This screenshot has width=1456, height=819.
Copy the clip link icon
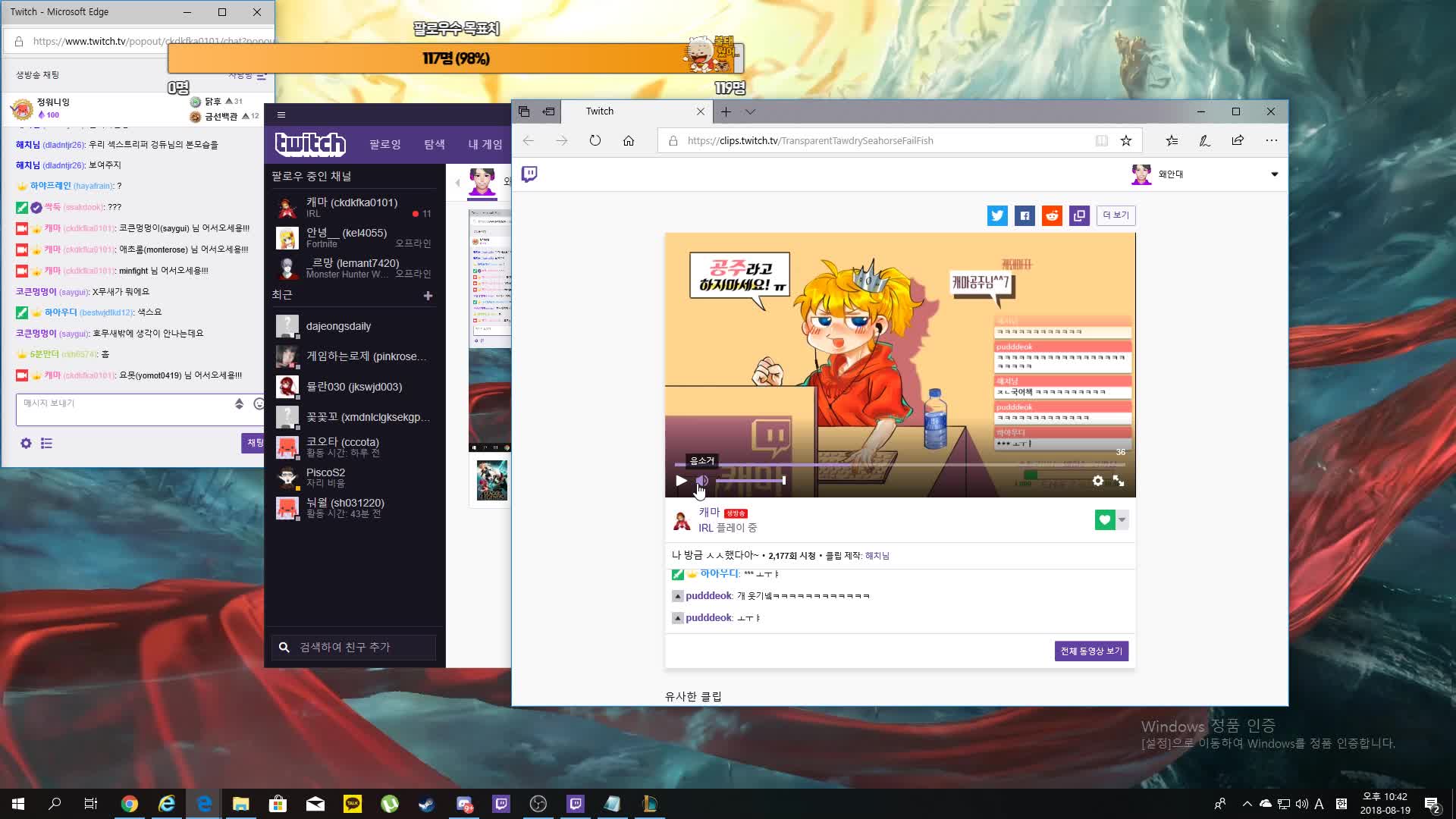(1079, 215)
